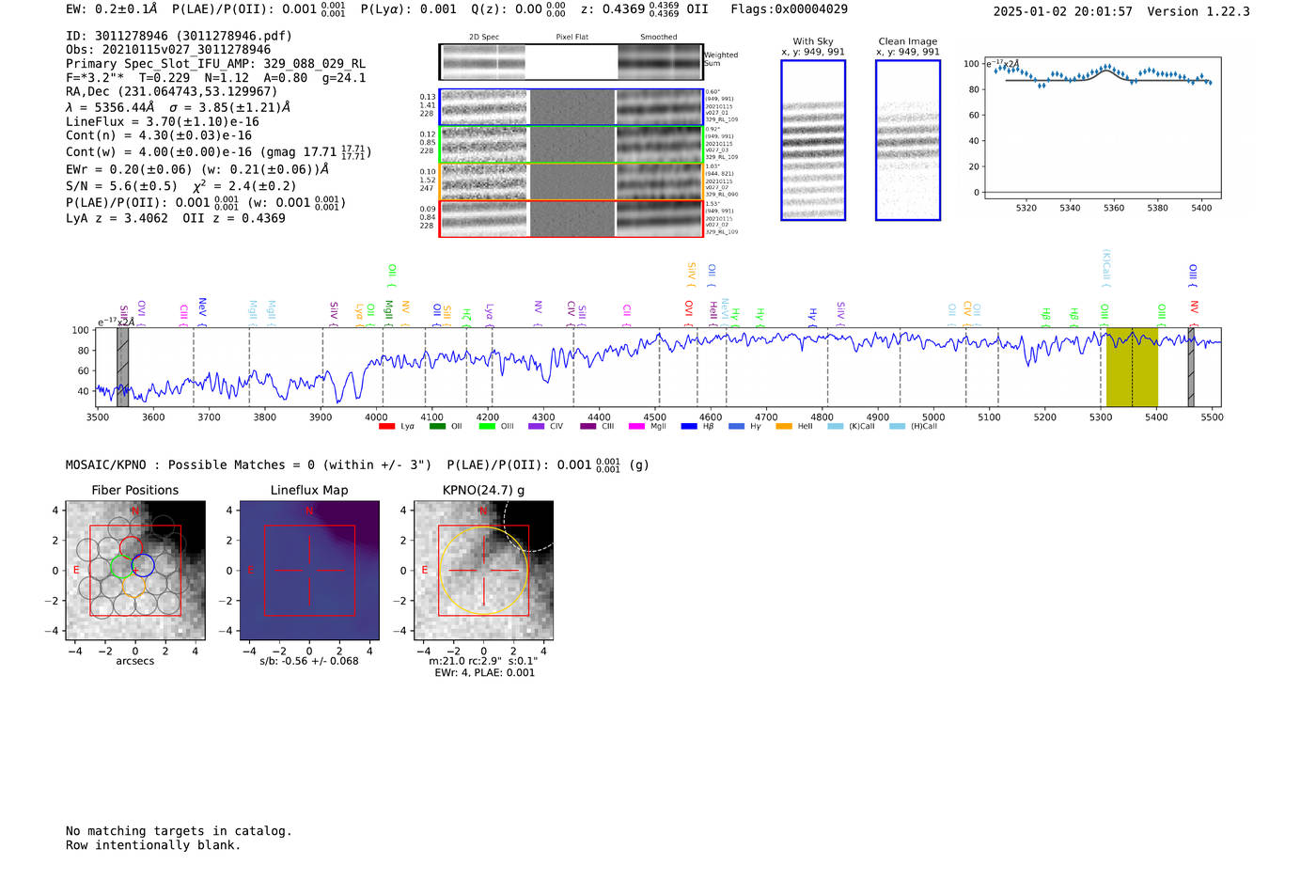Click the Q(z): 0.00 header value
This screenshot has height=896, width=1316.
pyautogui.click(x=519, y=9)
